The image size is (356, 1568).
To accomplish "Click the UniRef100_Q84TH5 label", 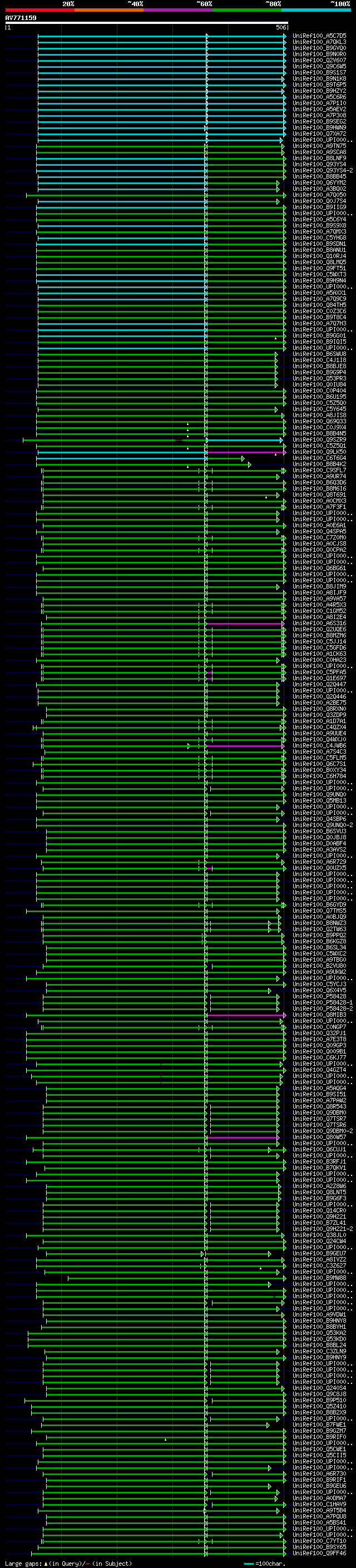I will tap(319, 305).
